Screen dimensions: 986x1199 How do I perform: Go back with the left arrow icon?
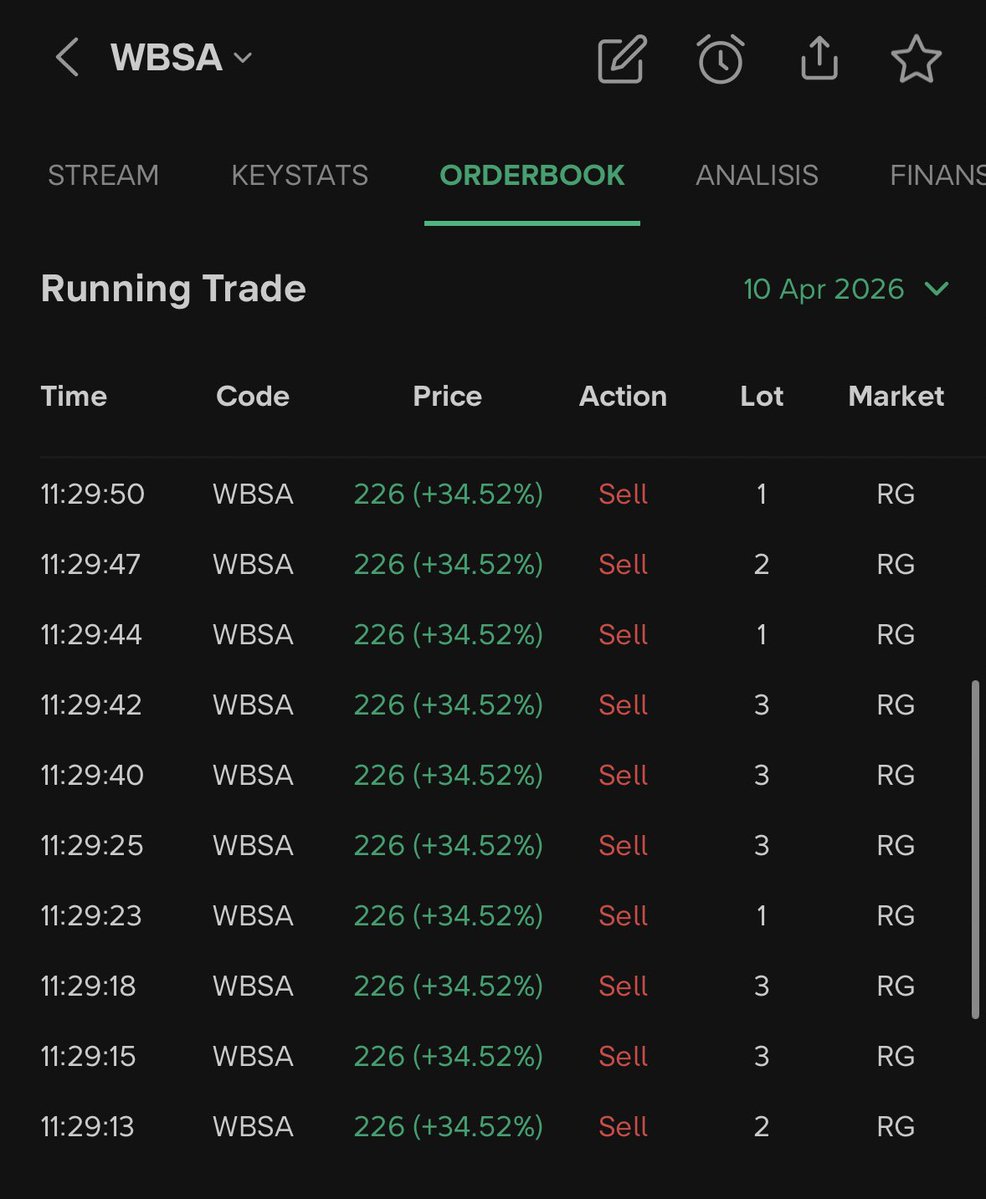67,58
